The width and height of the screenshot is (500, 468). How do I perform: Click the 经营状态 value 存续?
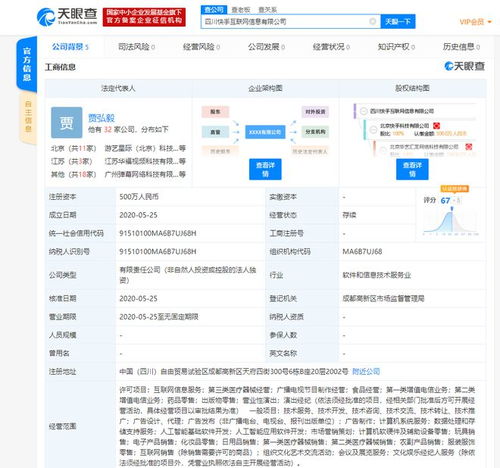(349, 215)
